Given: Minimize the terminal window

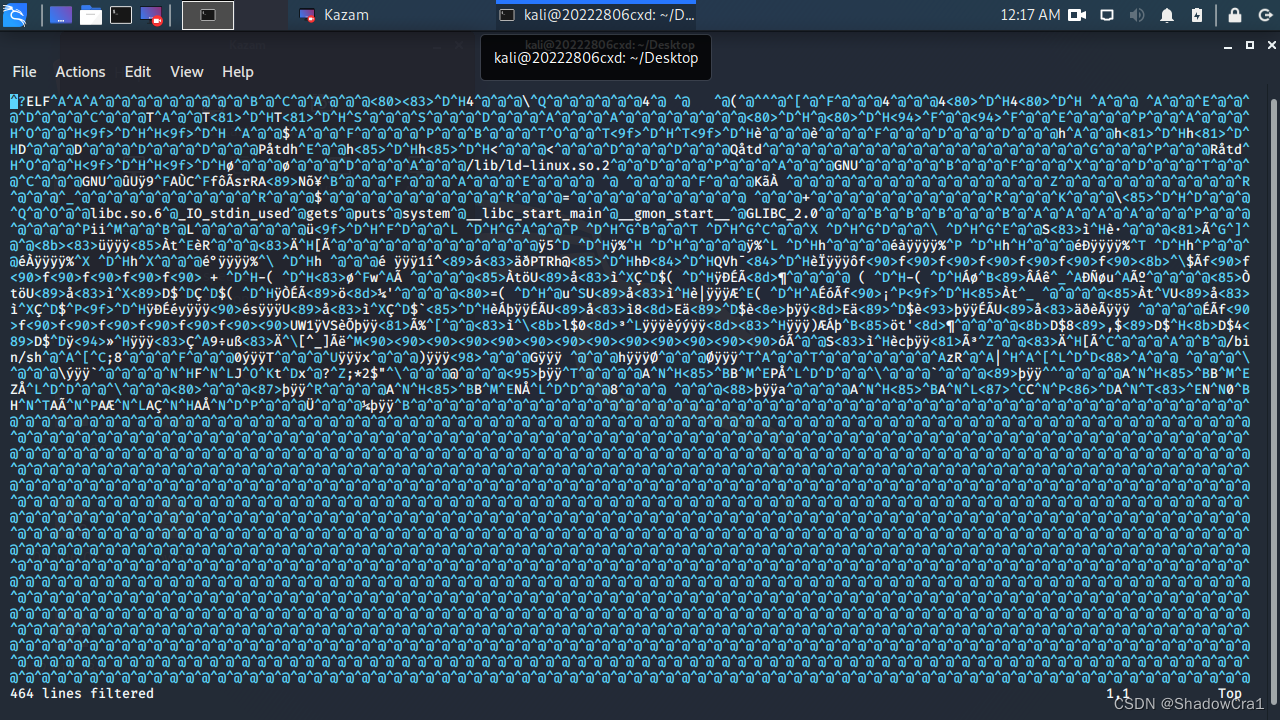Looking at the screenshot, I should 1230,45.
